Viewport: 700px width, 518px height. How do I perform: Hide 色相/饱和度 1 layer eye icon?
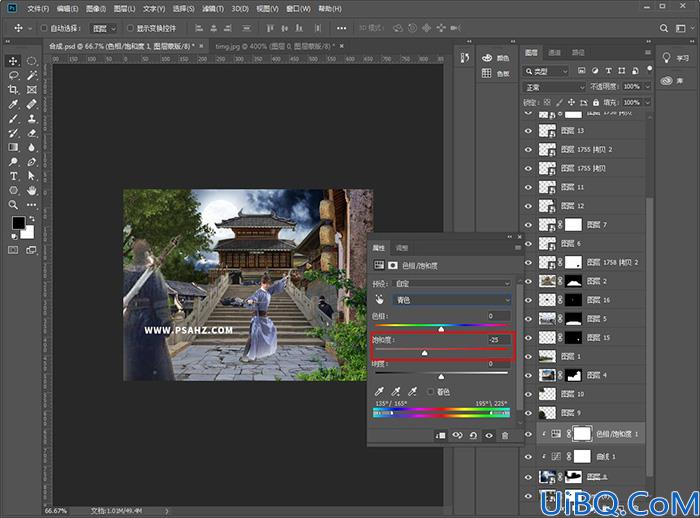tap(529, 434)
